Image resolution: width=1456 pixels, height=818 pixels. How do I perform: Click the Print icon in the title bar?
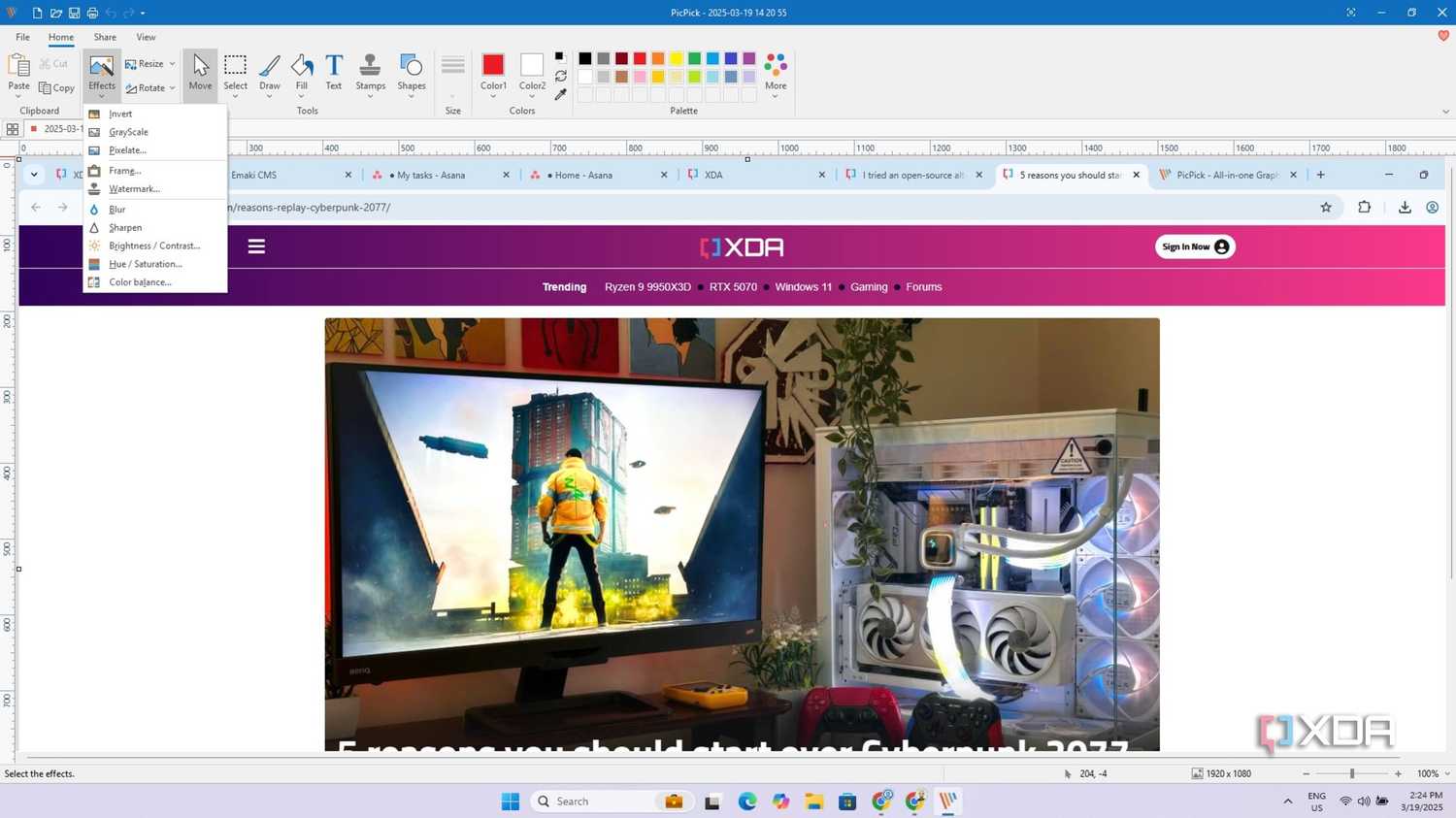[x=92, y=13]
